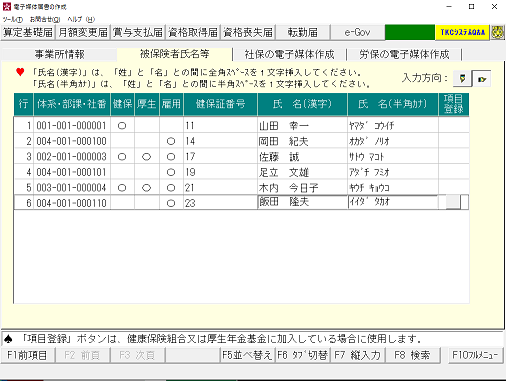Click the 転勤届 toolbar button
The height and width of the screenshot is (381, 506).
click(303, 32)
